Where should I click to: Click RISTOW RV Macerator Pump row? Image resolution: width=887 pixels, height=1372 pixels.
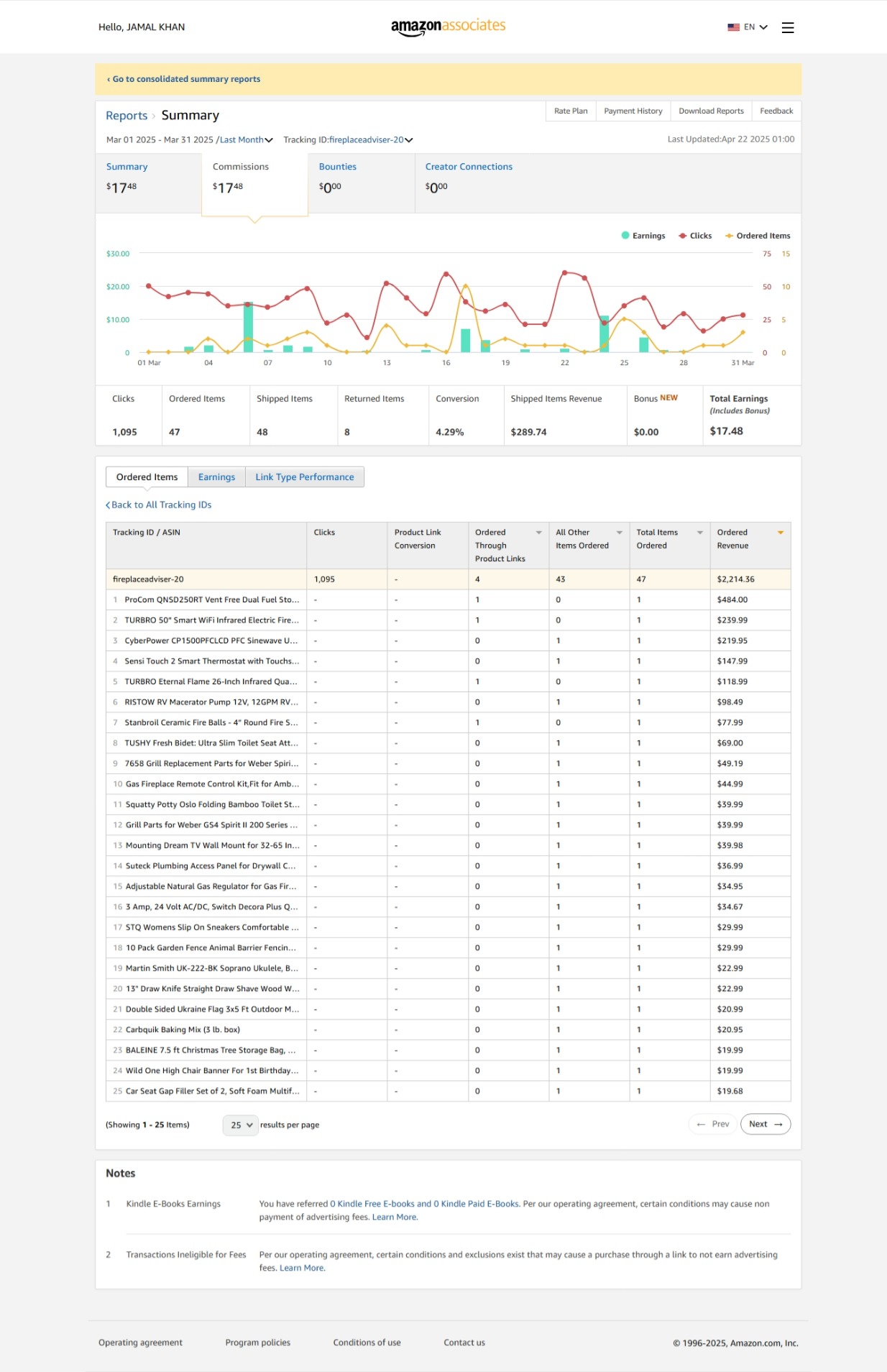coord(448,702)
